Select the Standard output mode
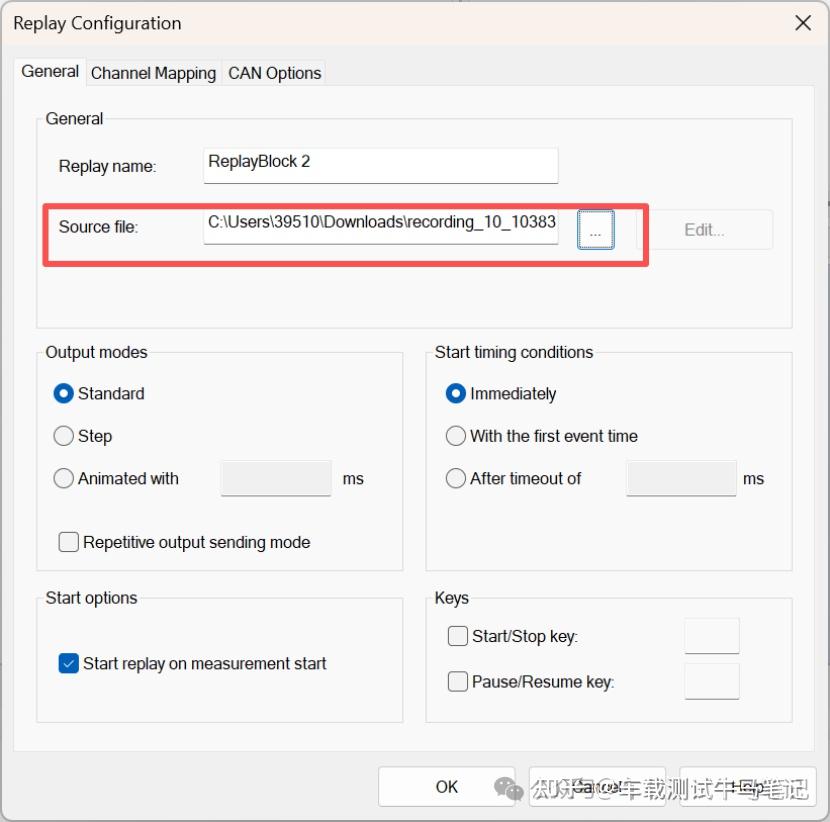Screen dimensions: 830x822 100,394
